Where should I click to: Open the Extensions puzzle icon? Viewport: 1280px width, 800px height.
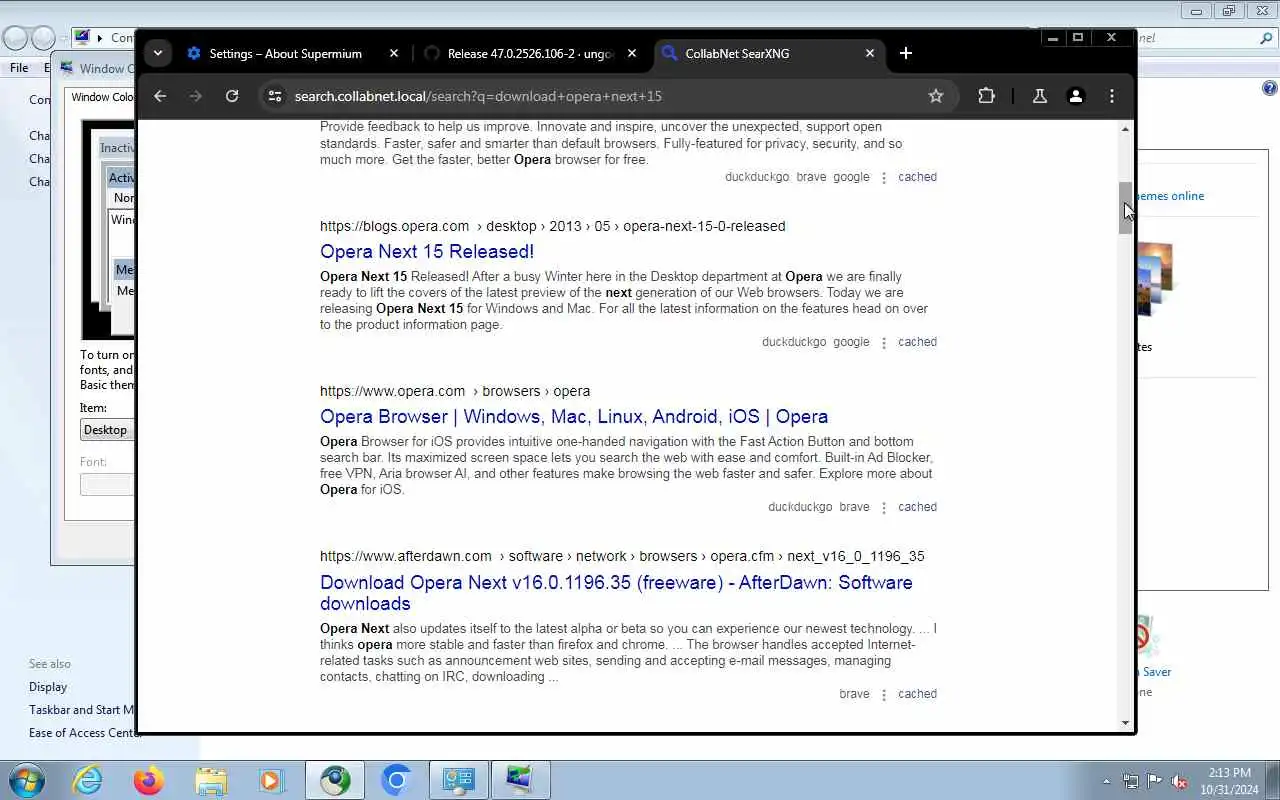coord(987,96)
